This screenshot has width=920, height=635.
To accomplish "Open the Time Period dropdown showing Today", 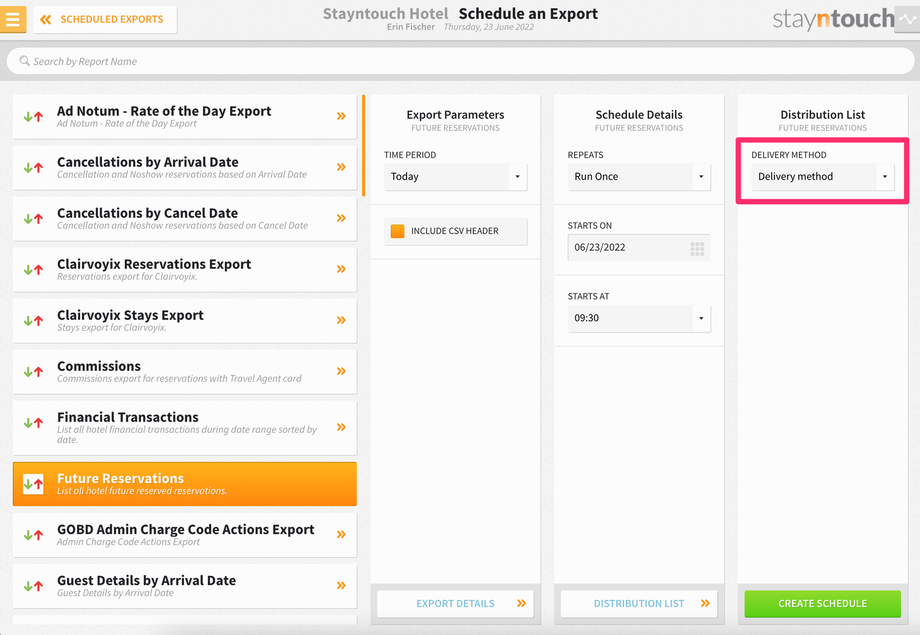I will (x=455, y=177).
